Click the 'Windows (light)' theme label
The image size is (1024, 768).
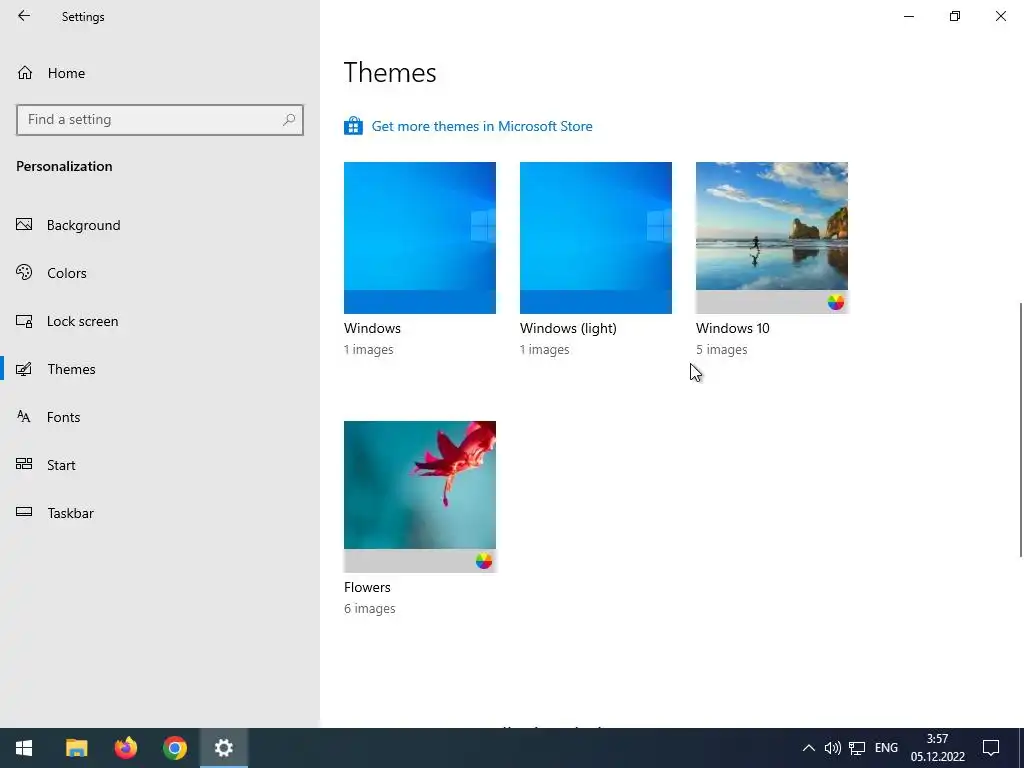point(568,328)
